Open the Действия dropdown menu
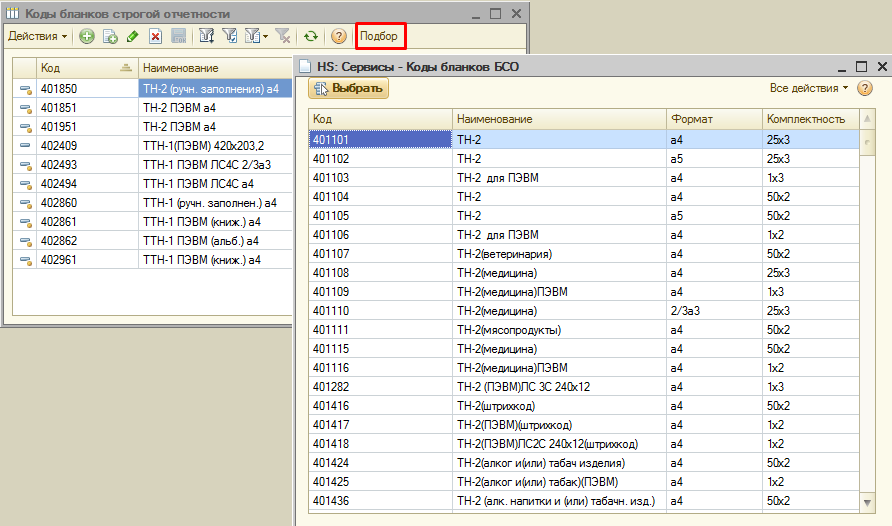 coord(38,36)
